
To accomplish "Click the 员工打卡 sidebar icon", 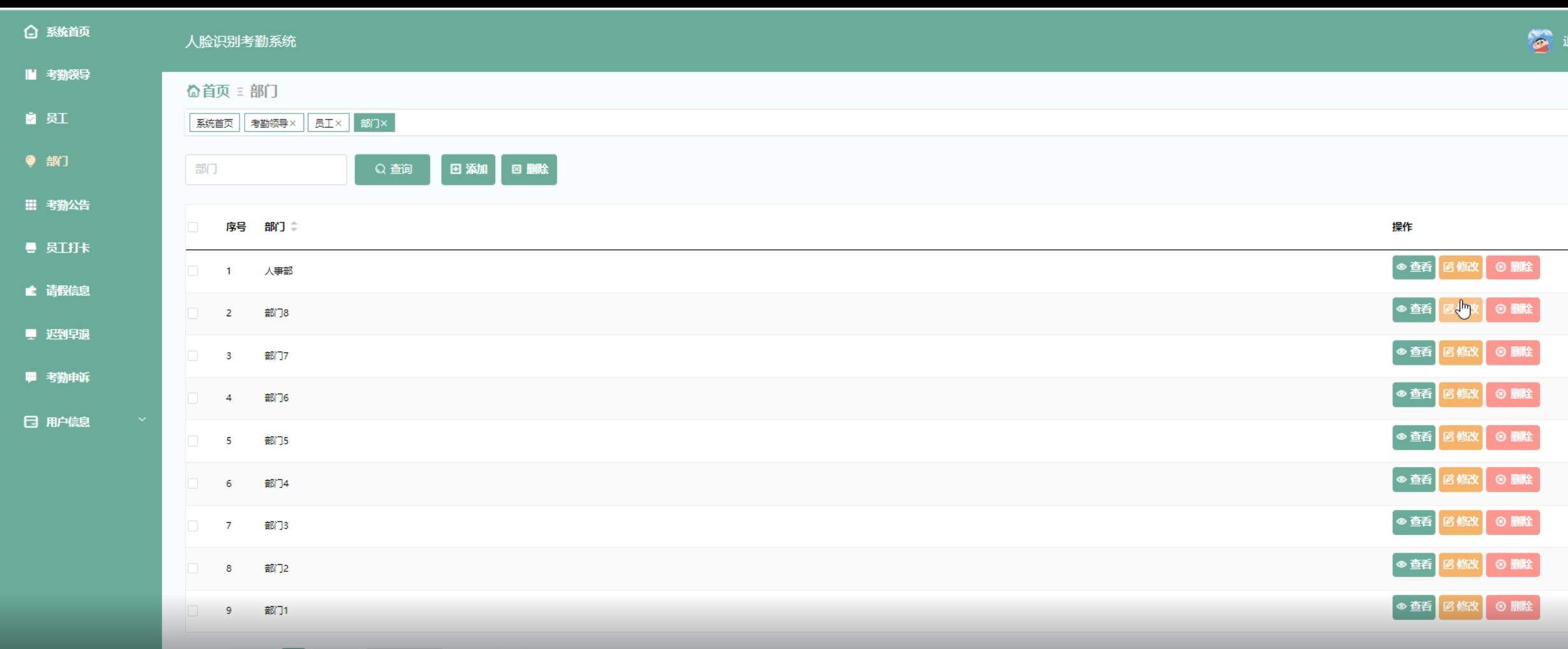I will coord(31,247).
